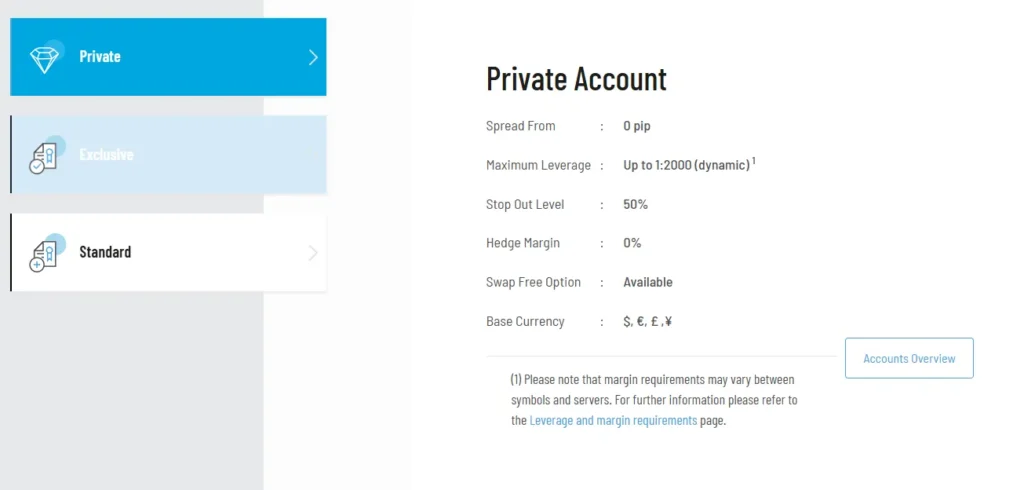Click the 0 pip spread value
Screen dimensions: 1024x490
click(637, 127)
